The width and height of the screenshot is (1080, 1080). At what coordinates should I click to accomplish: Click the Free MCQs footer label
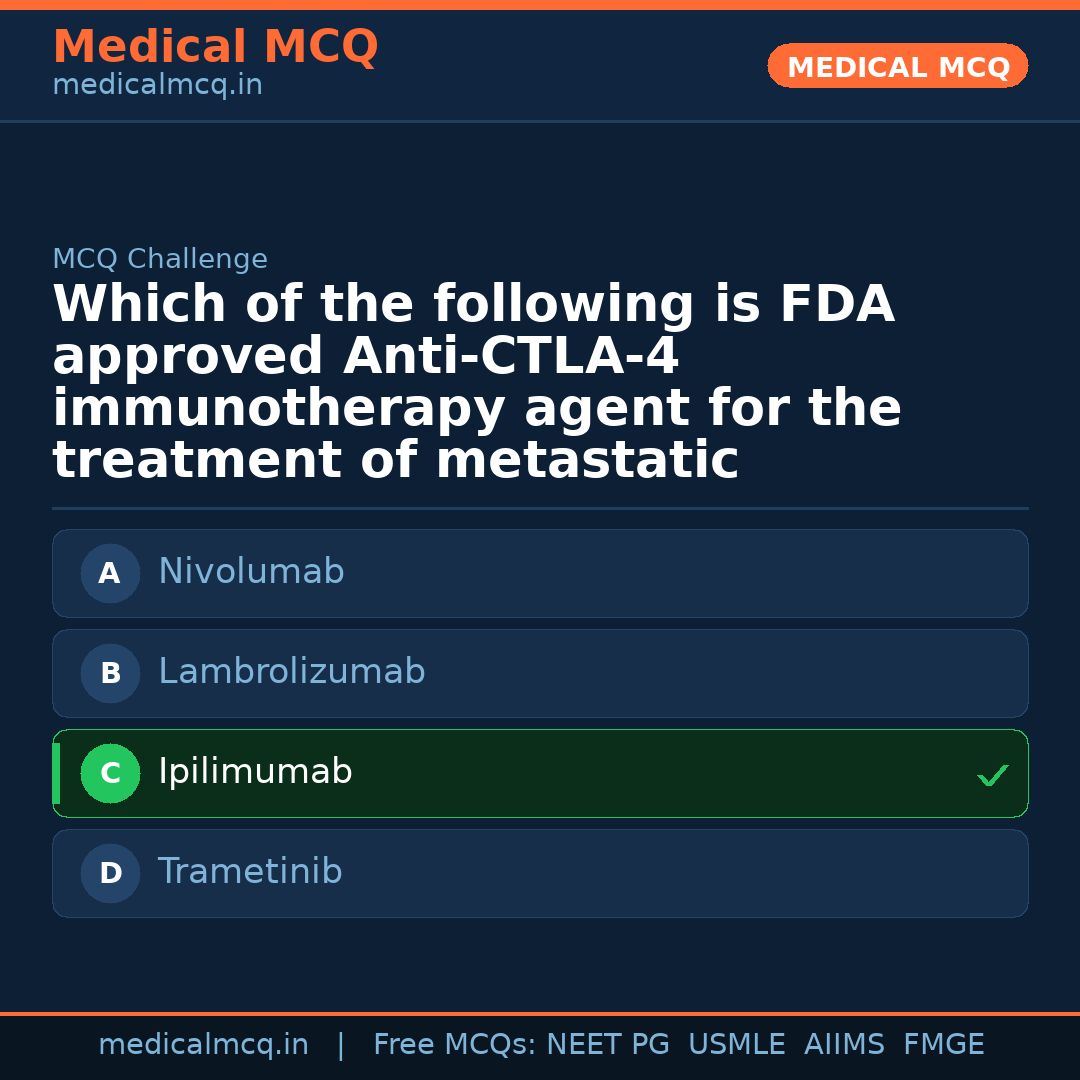455,1045
